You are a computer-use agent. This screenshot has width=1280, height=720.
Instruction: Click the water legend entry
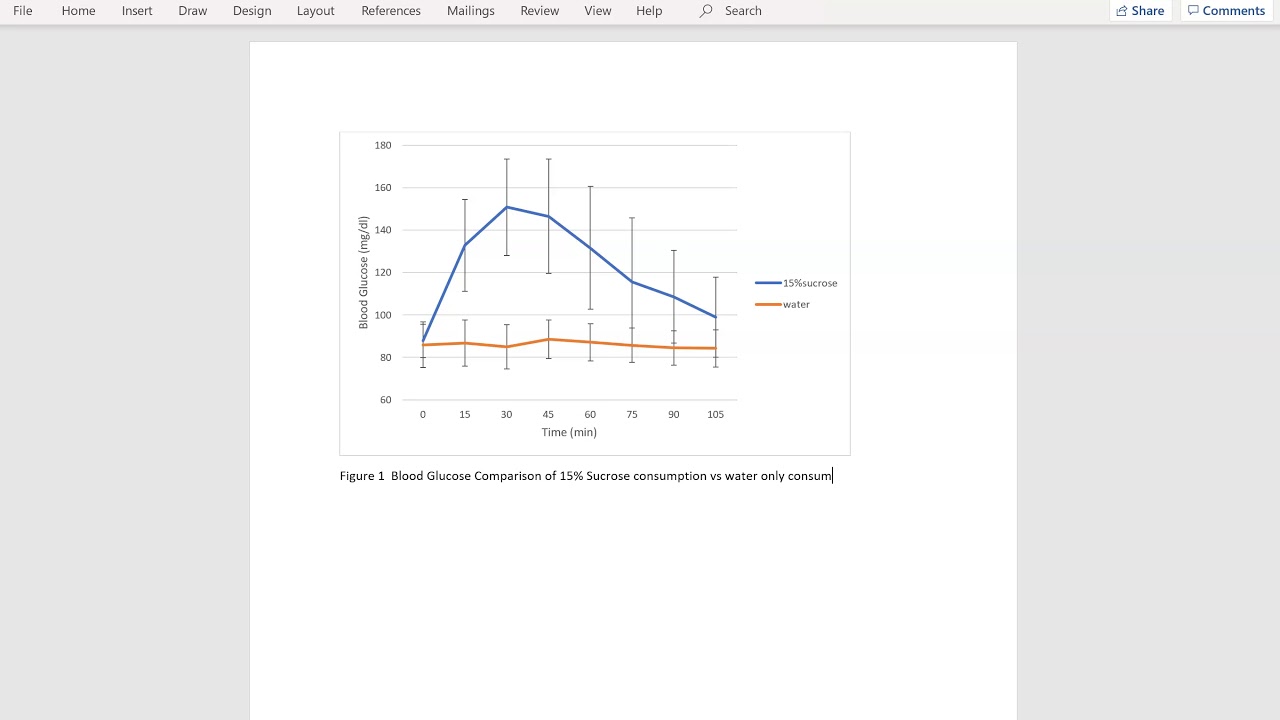[x=783, y=304]
